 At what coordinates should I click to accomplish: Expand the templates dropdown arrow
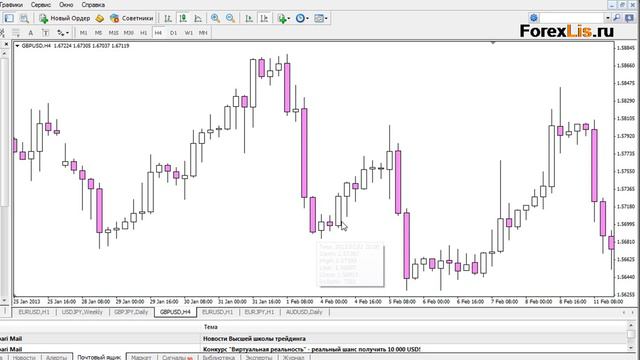click(x=326, y=18)
